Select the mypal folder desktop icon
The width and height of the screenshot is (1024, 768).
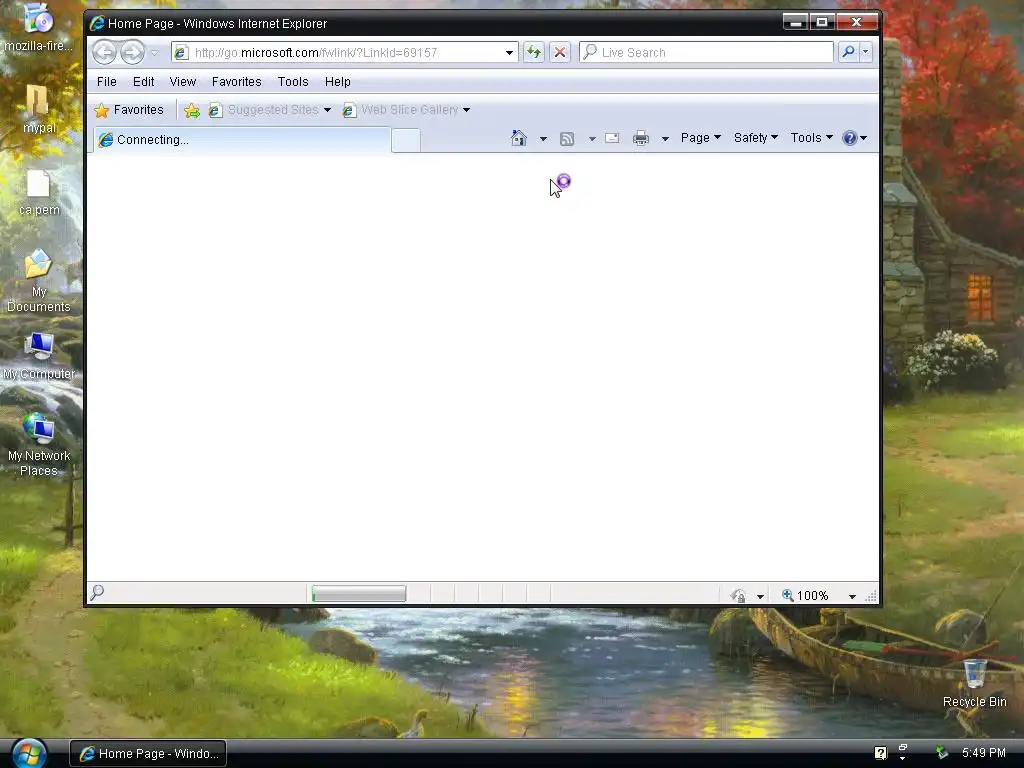(x=39, y=109)
